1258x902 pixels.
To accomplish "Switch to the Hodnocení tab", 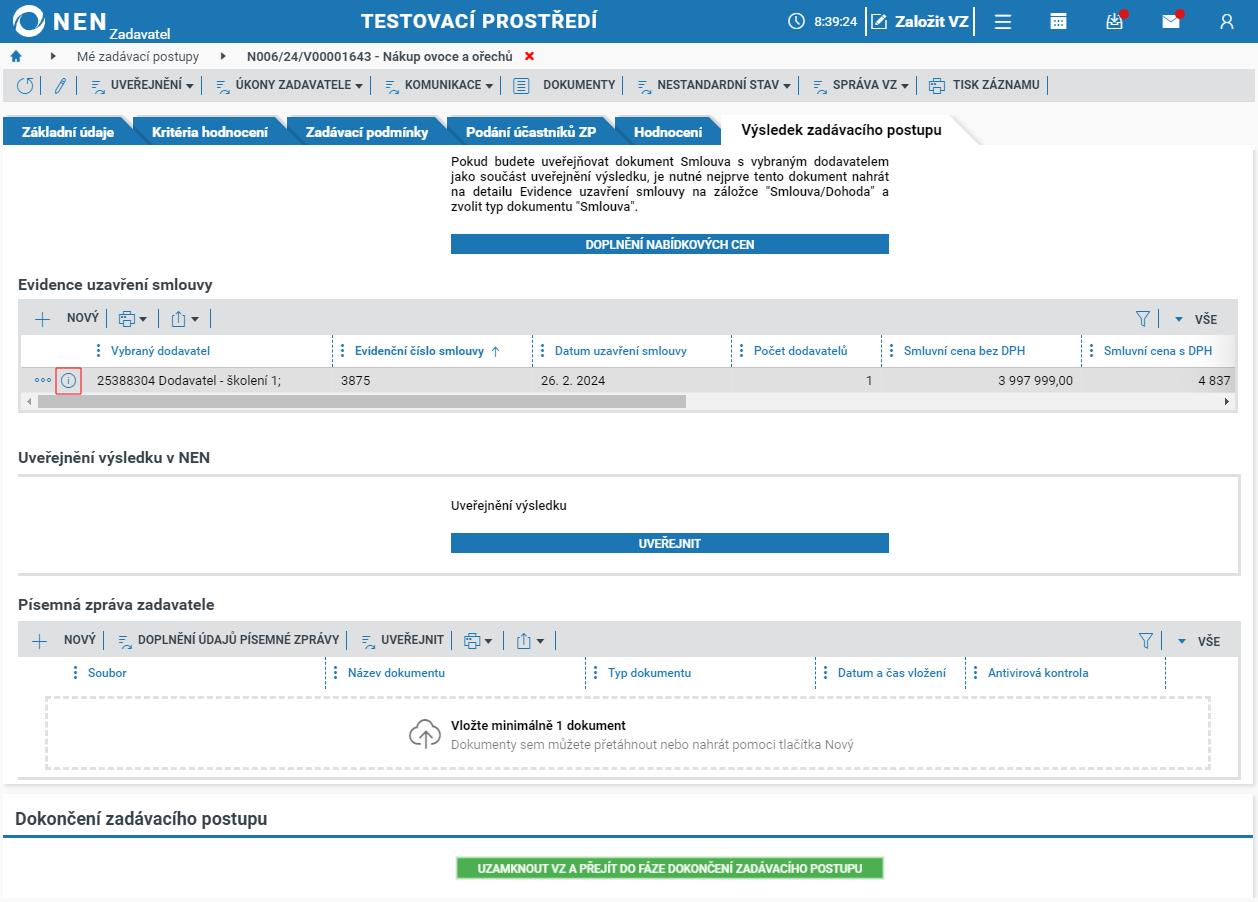I will click(668, 131).
